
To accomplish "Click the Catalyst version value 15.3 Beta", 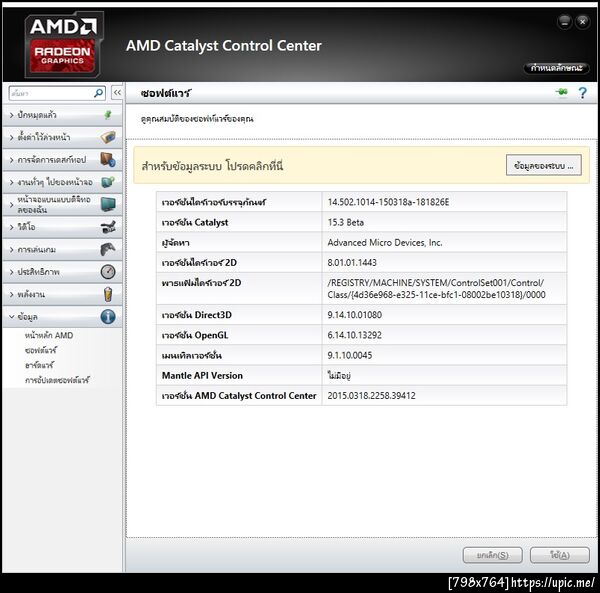I will tap(346, 222).
